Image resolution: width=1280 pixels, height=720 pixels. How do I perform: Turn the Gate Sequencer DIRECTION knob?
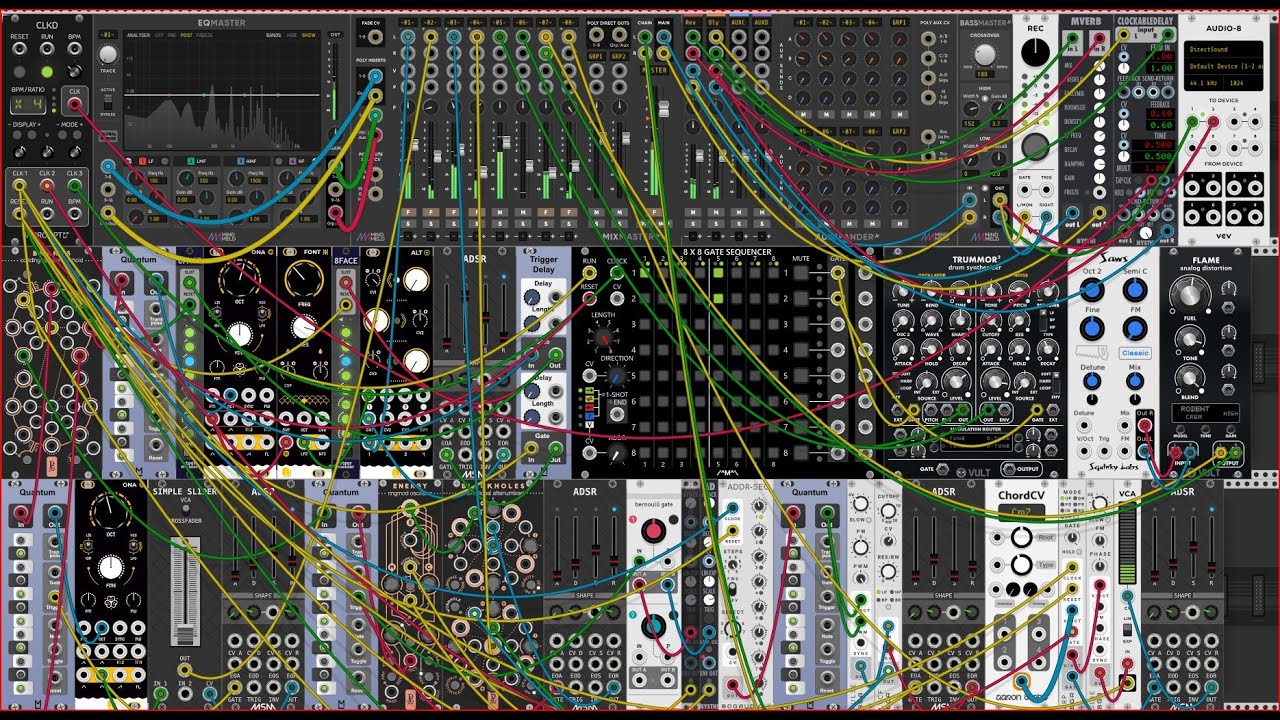tap(617, 376)
